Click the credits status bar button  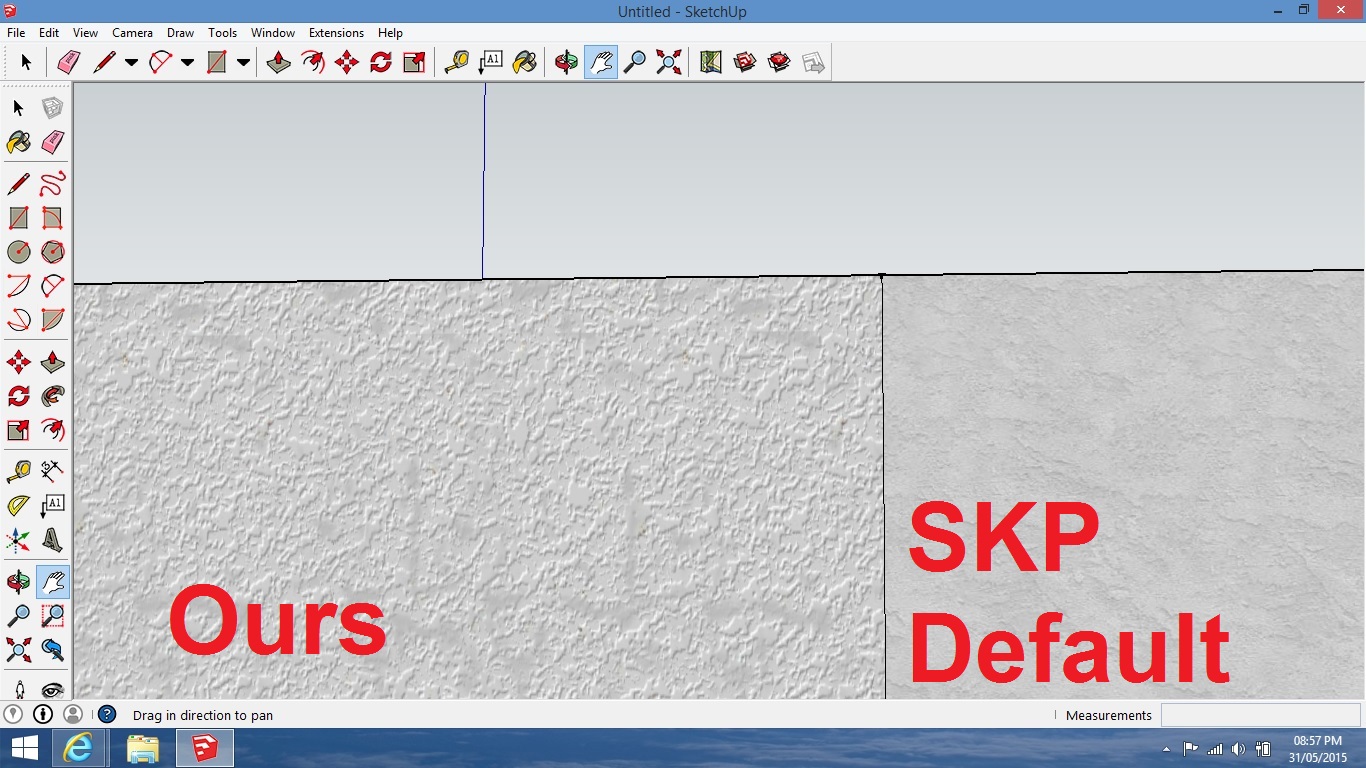pyautogui.click(x=43, y=714)
